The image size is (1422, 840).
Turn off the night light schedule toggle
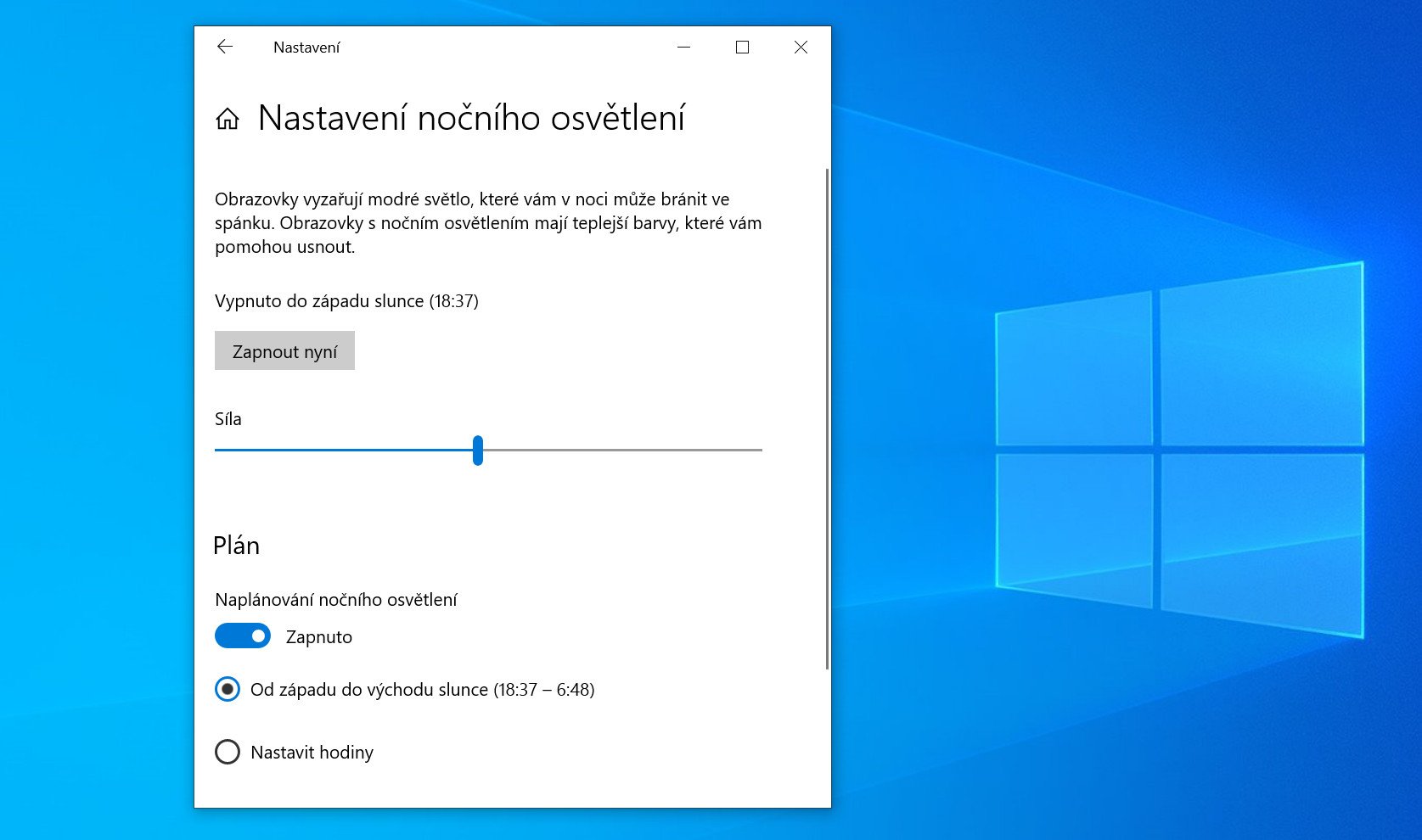(x=243, y=636)
